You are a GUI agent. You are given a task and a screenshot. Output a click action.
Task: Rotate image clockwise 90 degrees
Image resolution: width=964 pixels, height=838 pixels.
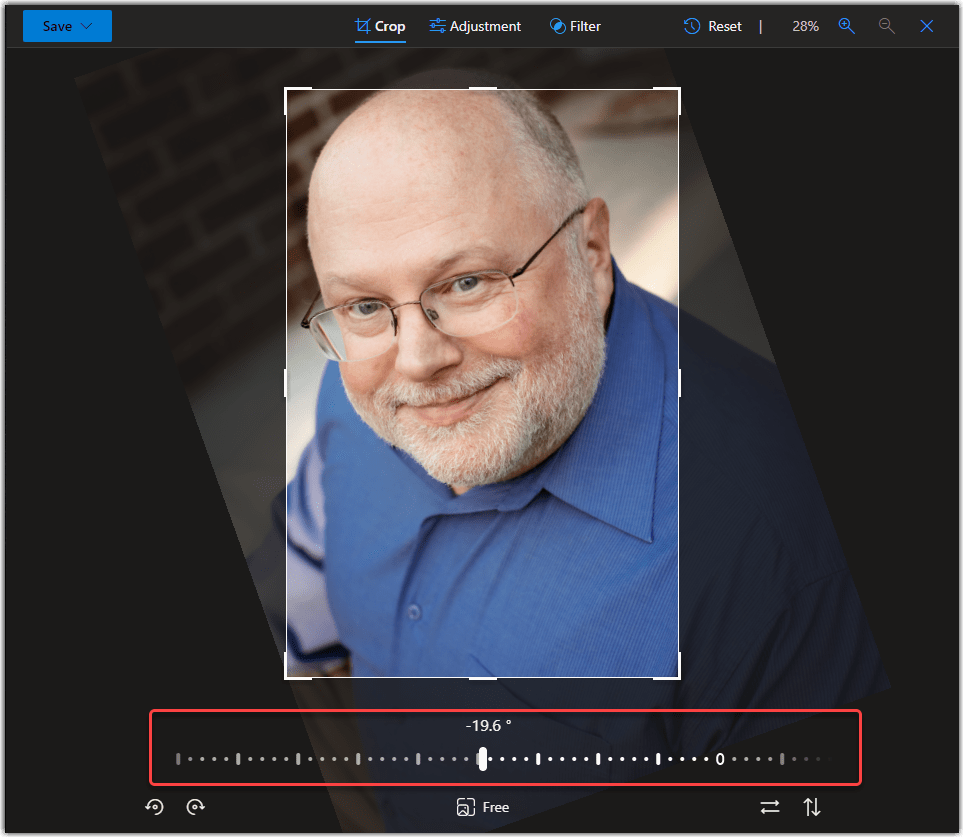196,807
